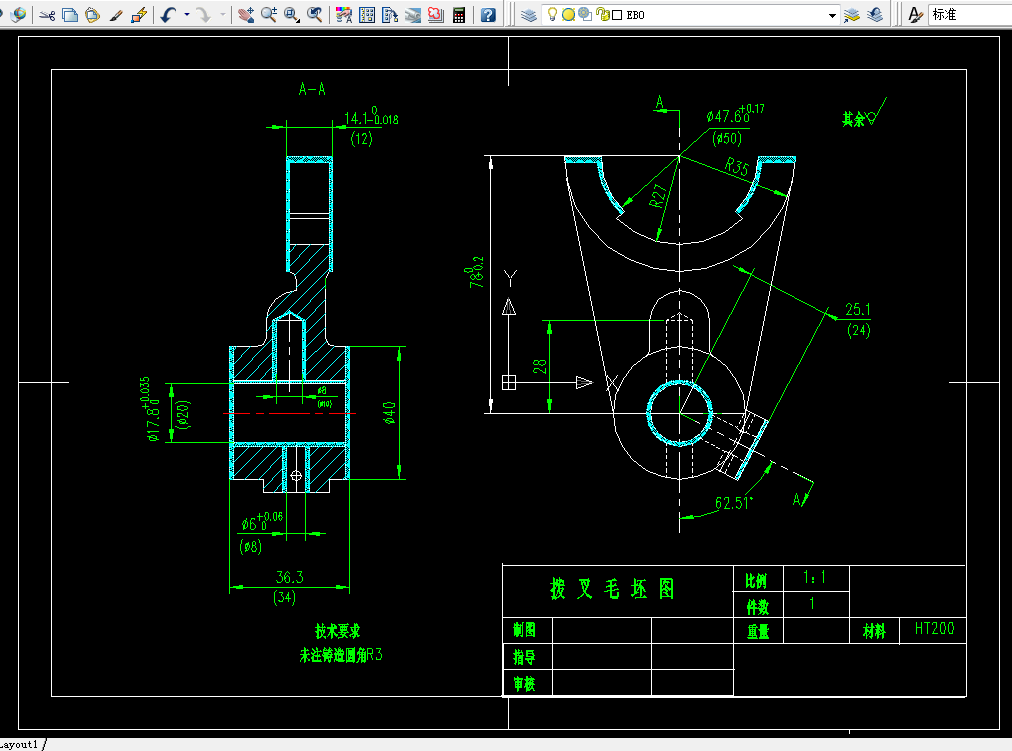Screen dimensions: 1012x751
Task: Select the Zoom Realtime magnifier tool
Action: coord(268,15)
